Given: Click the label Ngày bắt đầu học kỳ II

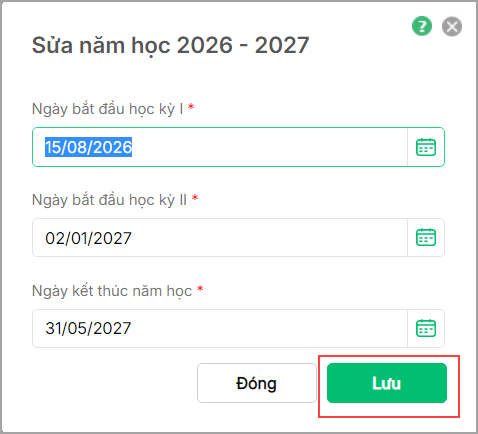Looking at the screenshot, I should point(109,200).
